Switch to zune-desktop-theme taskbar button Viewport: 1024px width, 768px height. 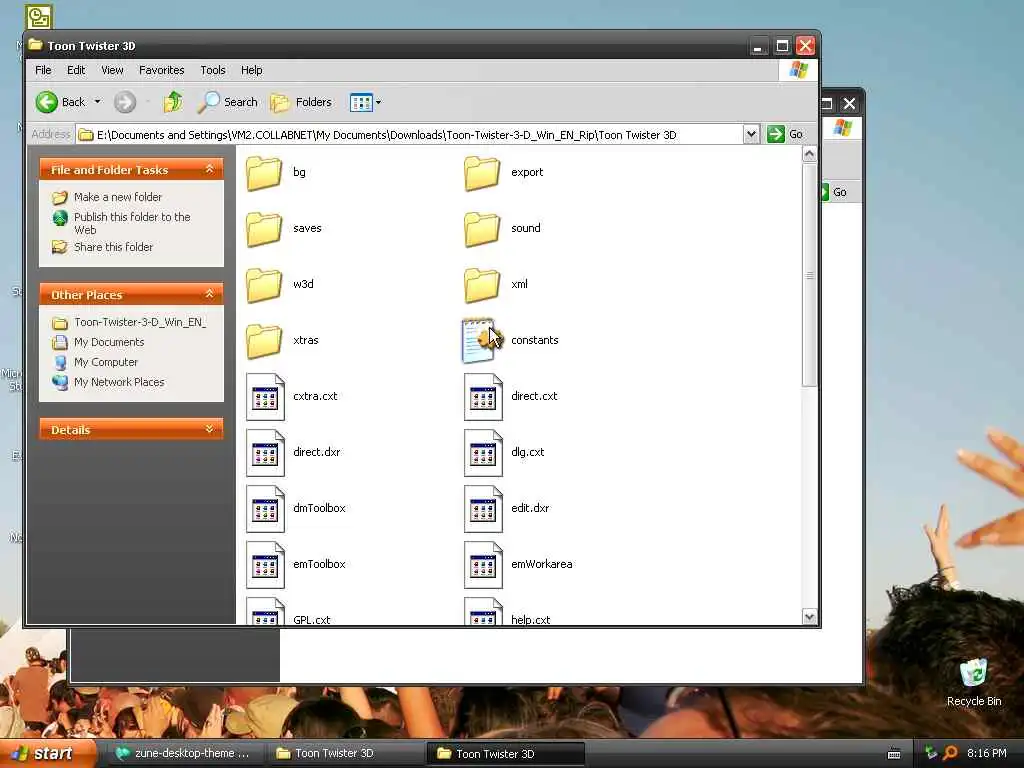pyautogui.click(x=185, y=754)
